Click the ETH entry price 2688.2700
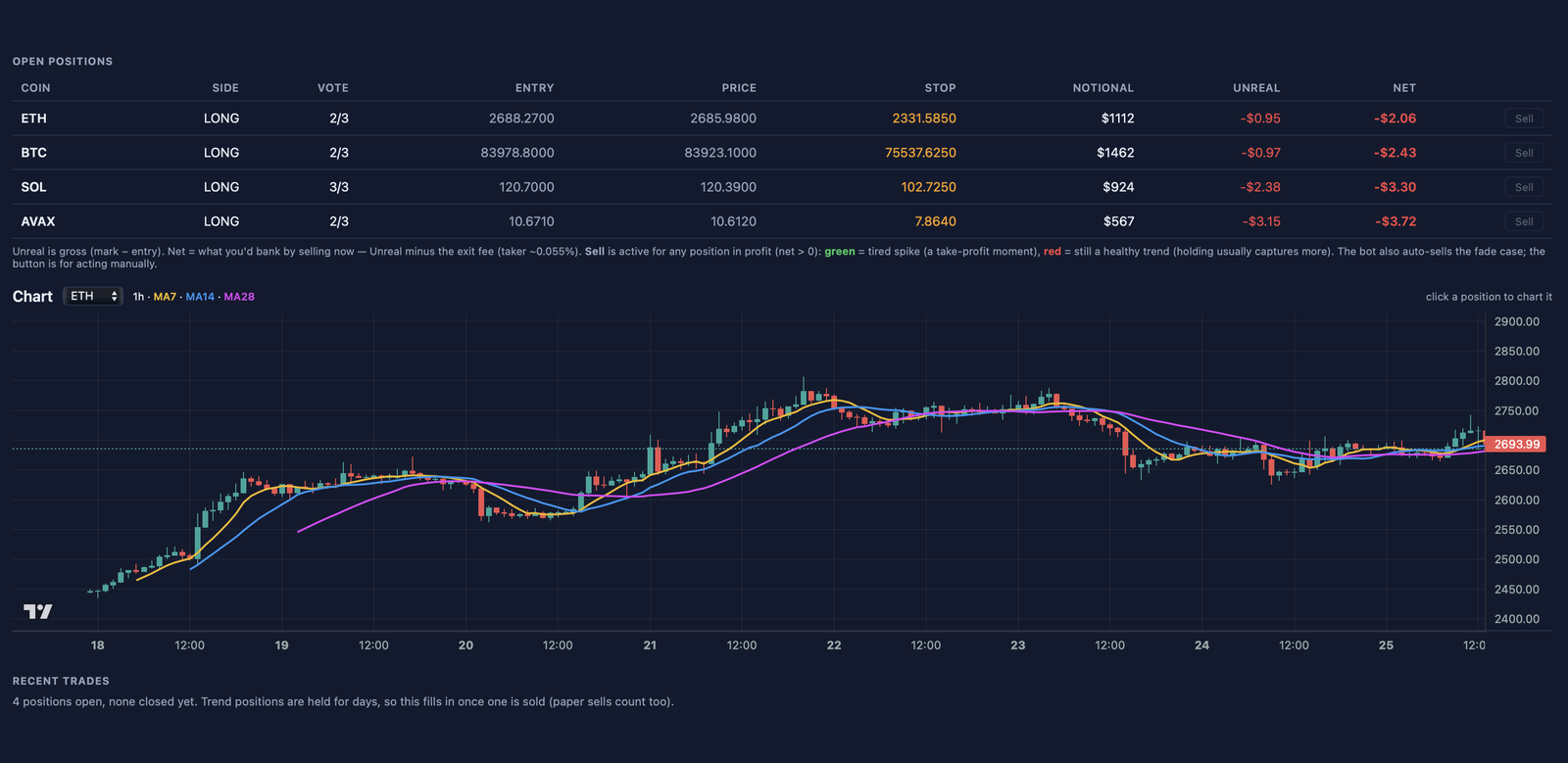Viewport: 1568px width, 763px height. point(521,119)
